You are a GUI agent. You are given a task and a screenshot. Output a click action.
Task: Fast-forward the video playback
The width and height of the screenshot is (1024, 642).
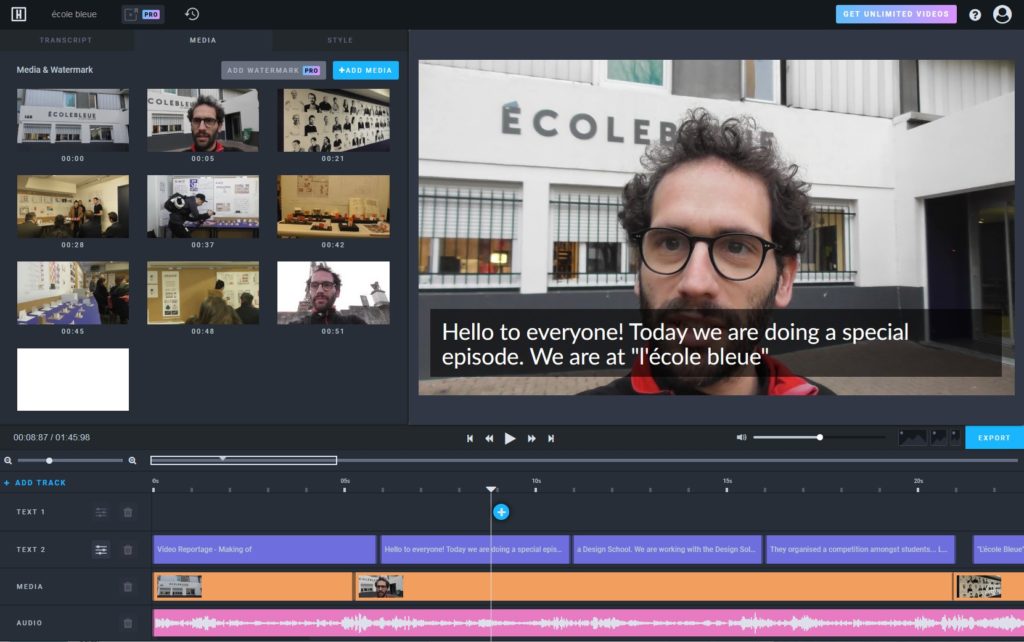[532, 438]
